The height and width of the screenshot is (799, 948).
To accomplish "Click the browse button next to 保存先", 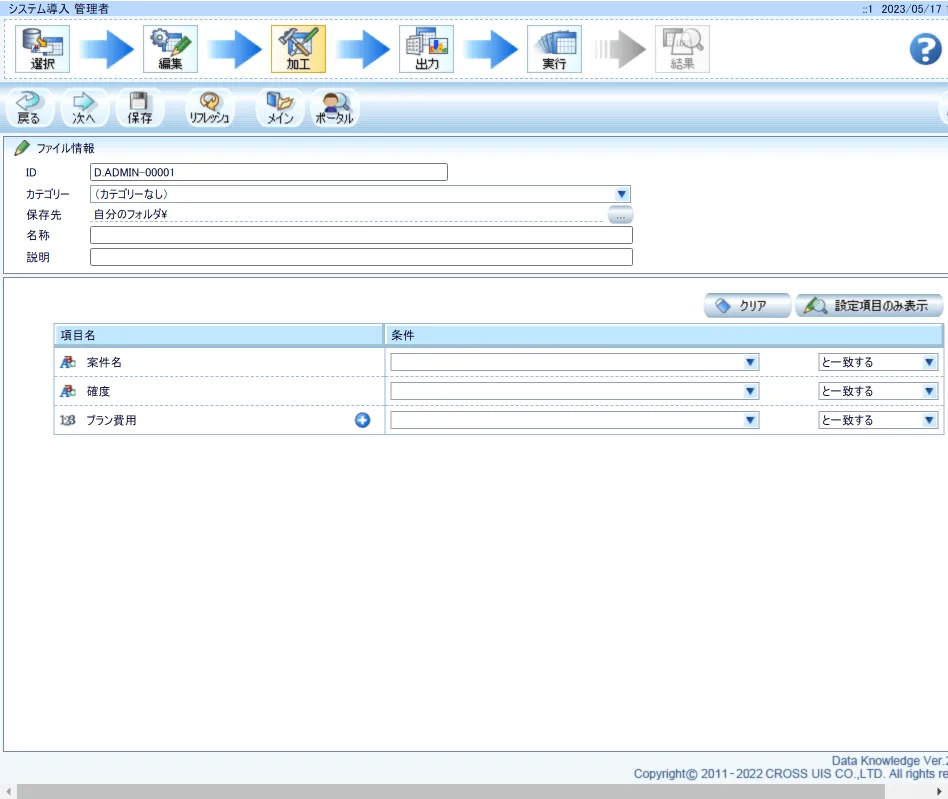I will coord(620,215).
